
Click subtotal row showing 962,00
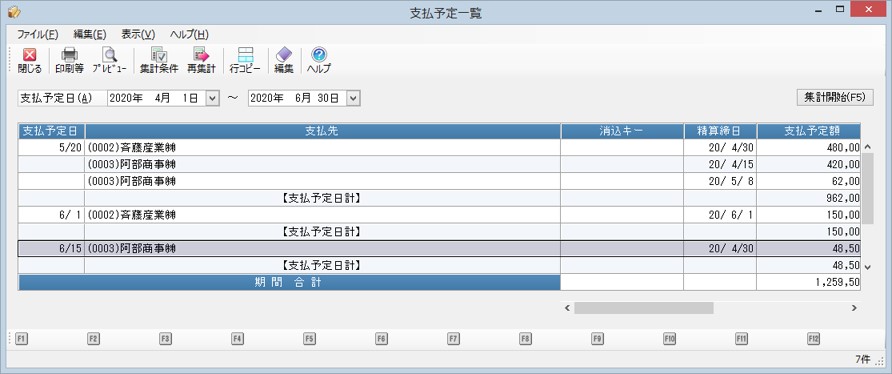(x=439, y=199)
